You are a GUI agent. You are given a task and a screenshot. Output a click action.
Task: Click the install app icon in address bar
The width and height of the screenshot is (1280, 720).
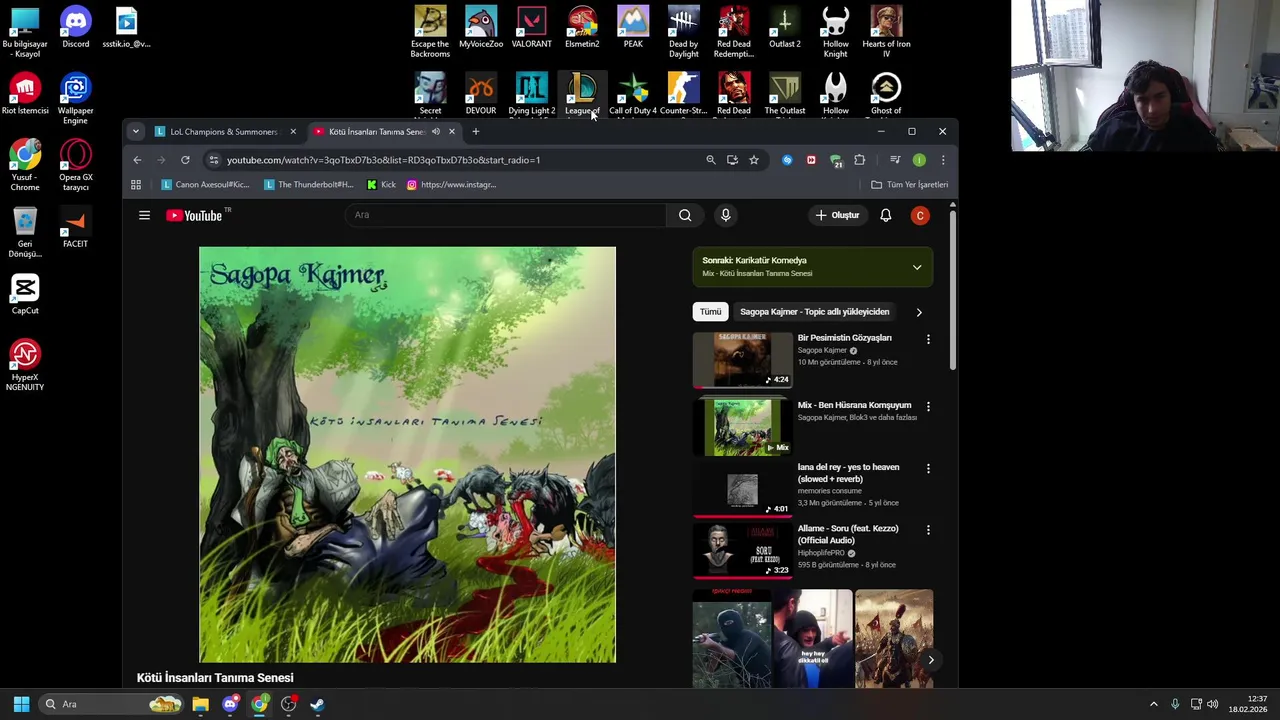pyautogui.click(x=732, y=160)
